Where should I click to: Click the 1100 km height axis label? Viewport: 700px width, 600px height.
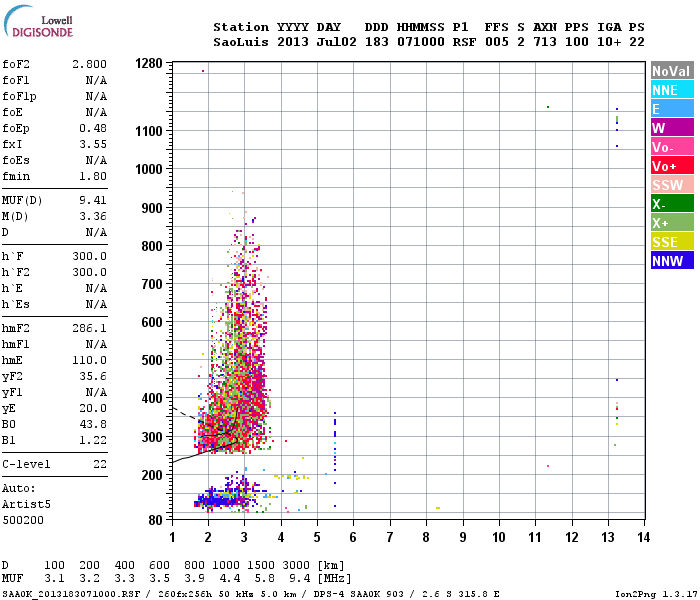[x=149, y=131]
